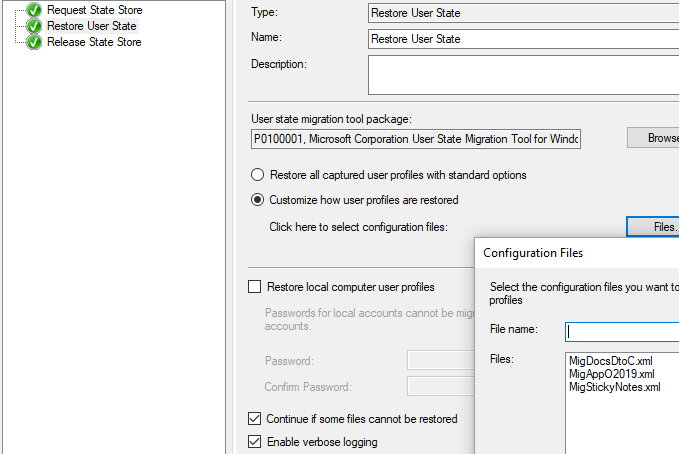The width and height of the screenshot is (679, 454).
Task: Click the Configuration Files dialog title bar
Action: coord(576,253)
